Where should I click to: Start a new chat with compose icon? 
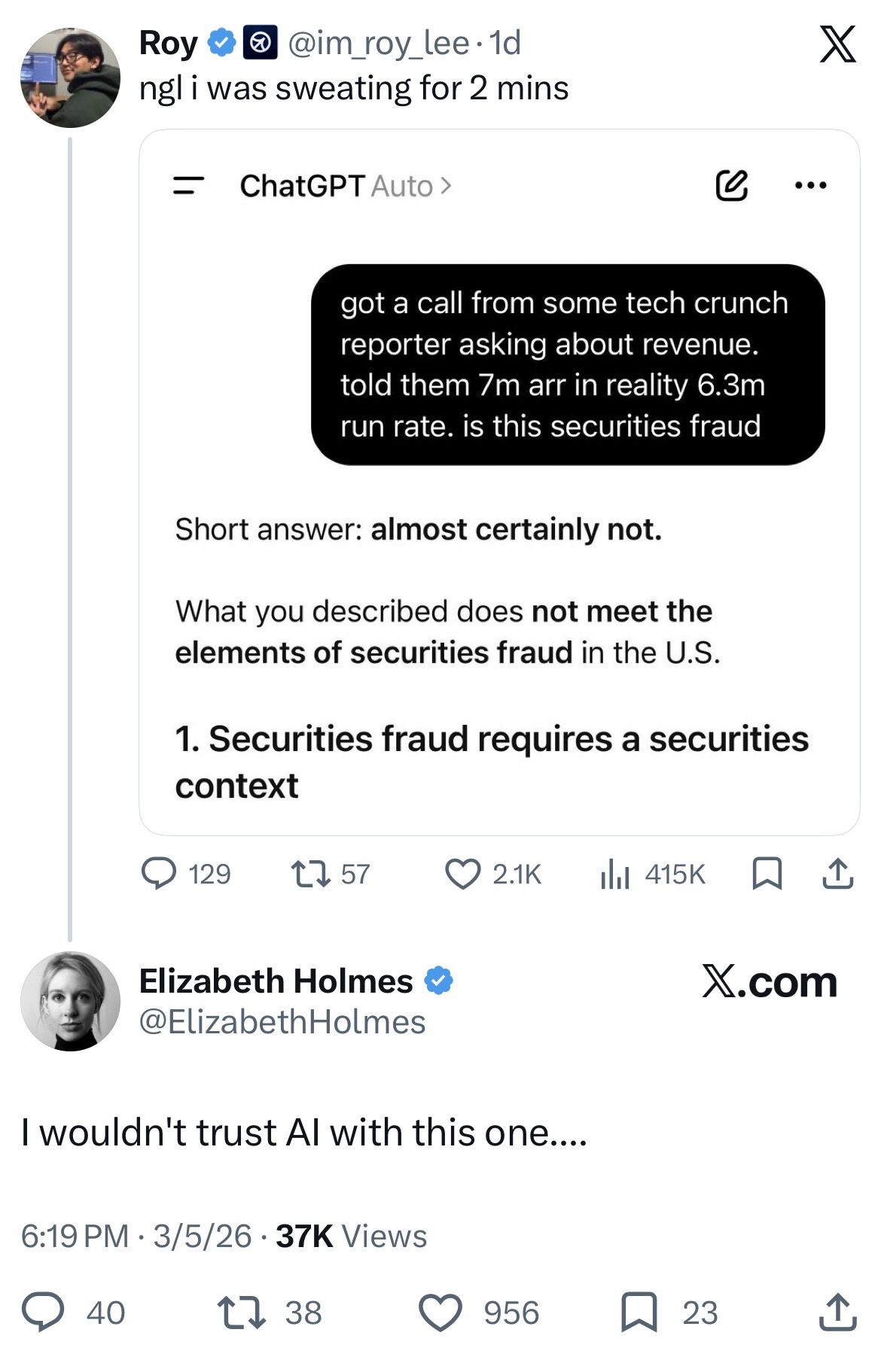[x=731, y=186]
